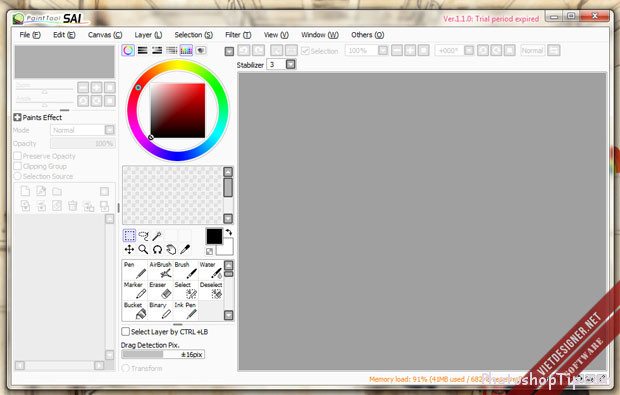Open the toolbar dropdown arrow beside panel icons
The height and width of the screenshot is (395, 620).
tap(229, 51)
